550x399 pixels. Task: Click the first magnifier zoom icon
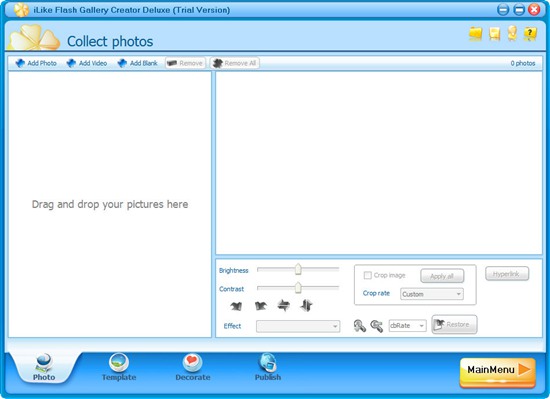pos(360,326)
